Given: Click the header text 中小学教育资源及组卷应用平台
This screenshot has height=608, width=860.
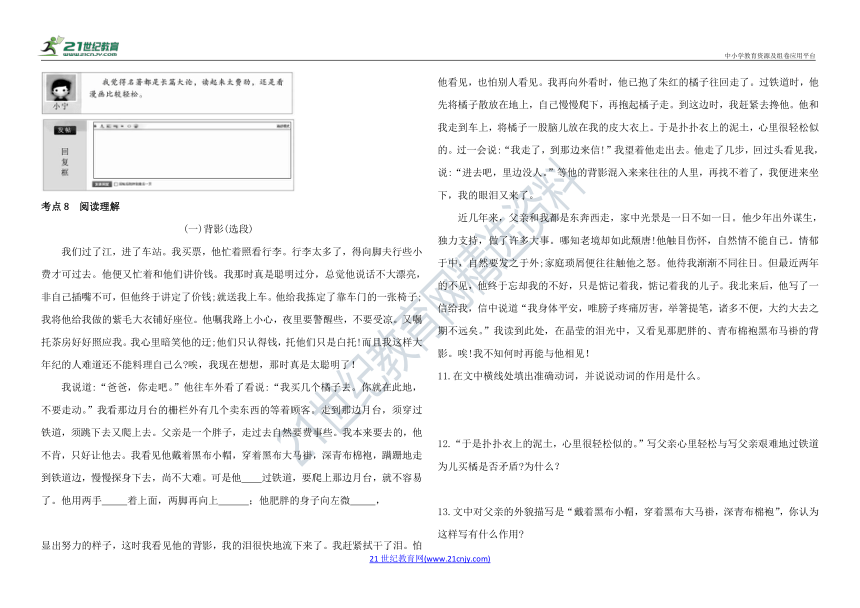Looking at the screenshot, I should click(770, 55).
